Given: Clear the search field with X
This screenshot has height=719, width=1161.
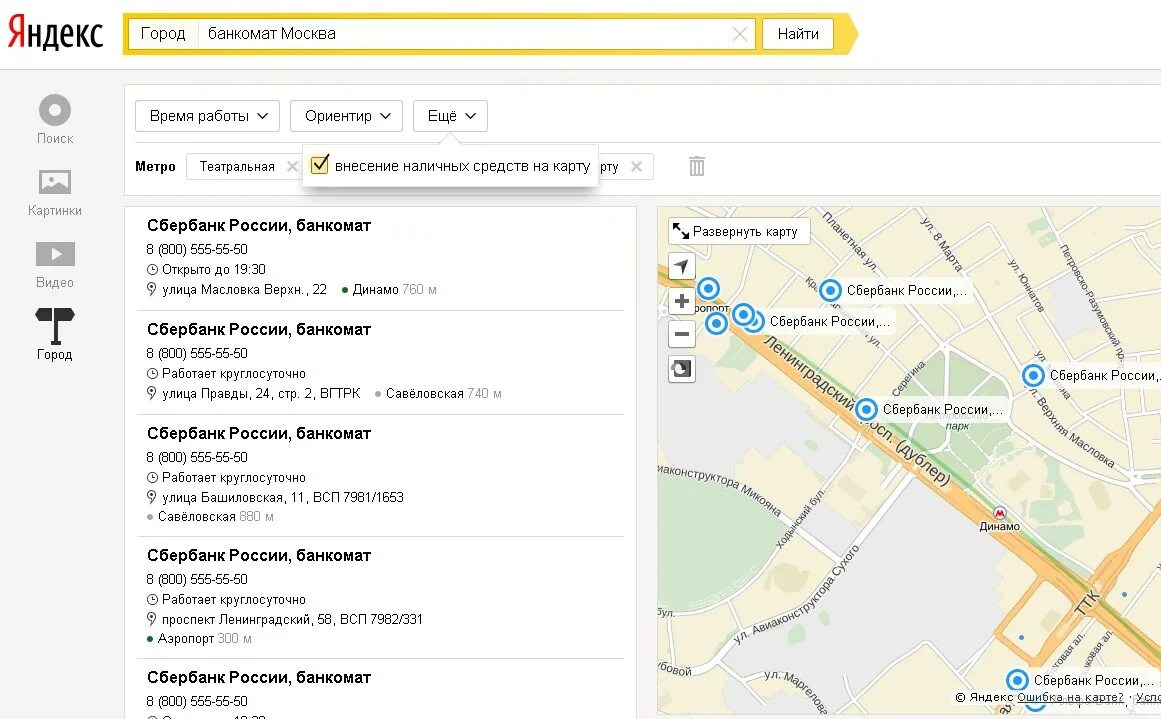Looking at the screenshot, I should tap(740, 34).
